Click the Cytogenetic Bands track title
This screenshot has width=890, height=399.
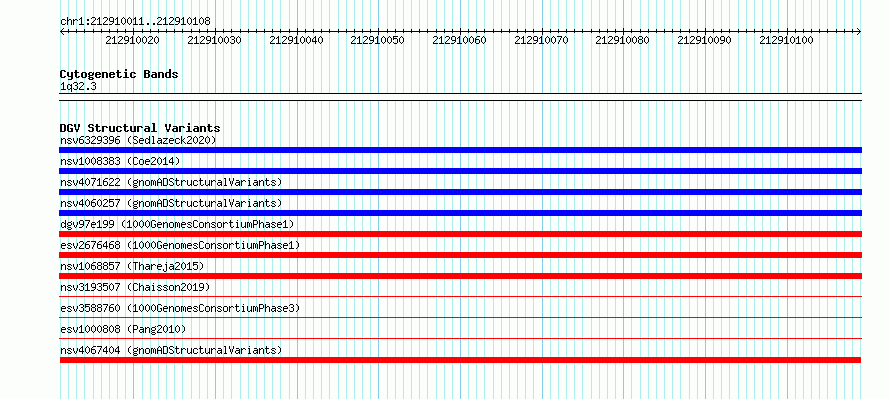pyautogui.click(x=119, y=74)
